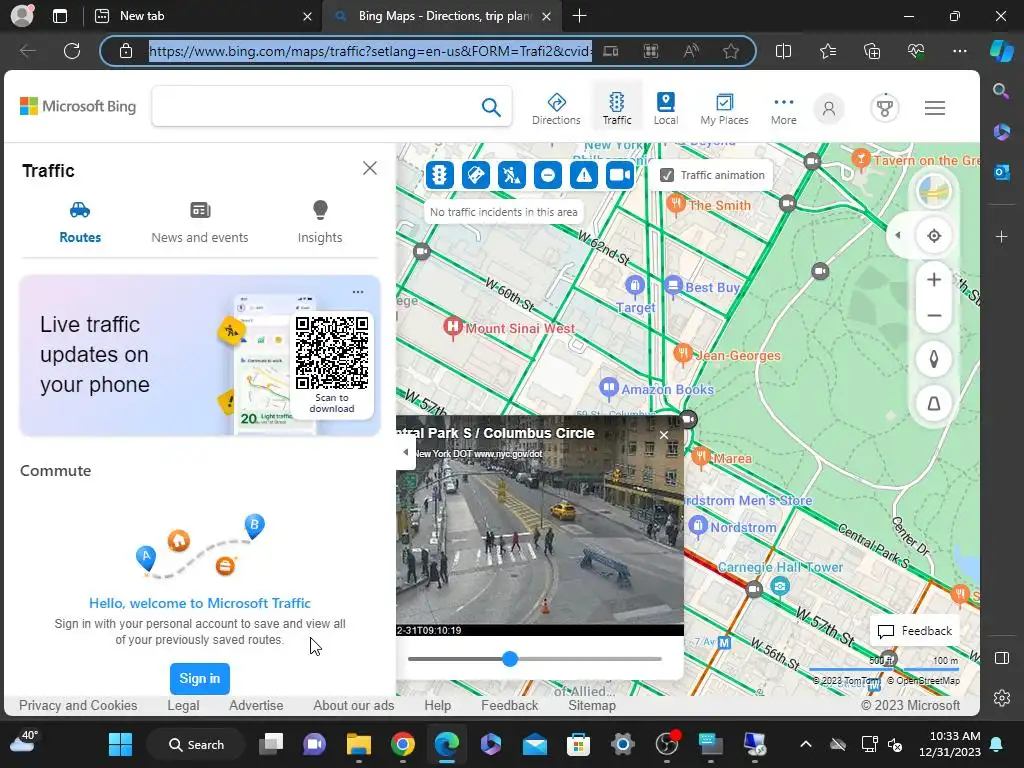
Task: Open My Places
Action: 724,108
